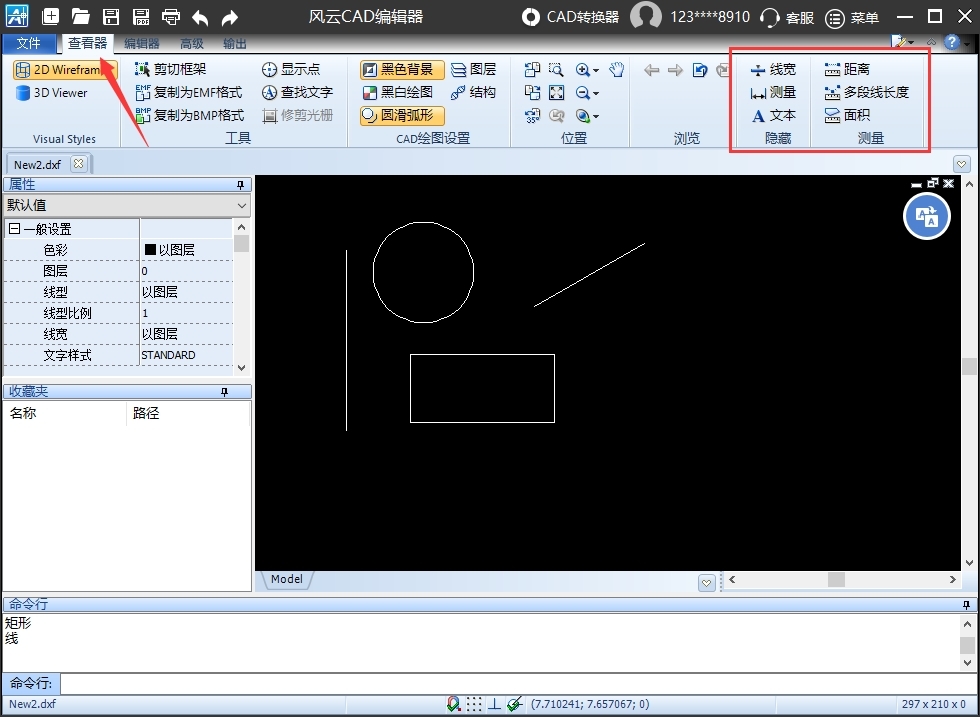Click the rotate 35° icon
The width and height of the screenshot is (980, 717).
point(532,116)
